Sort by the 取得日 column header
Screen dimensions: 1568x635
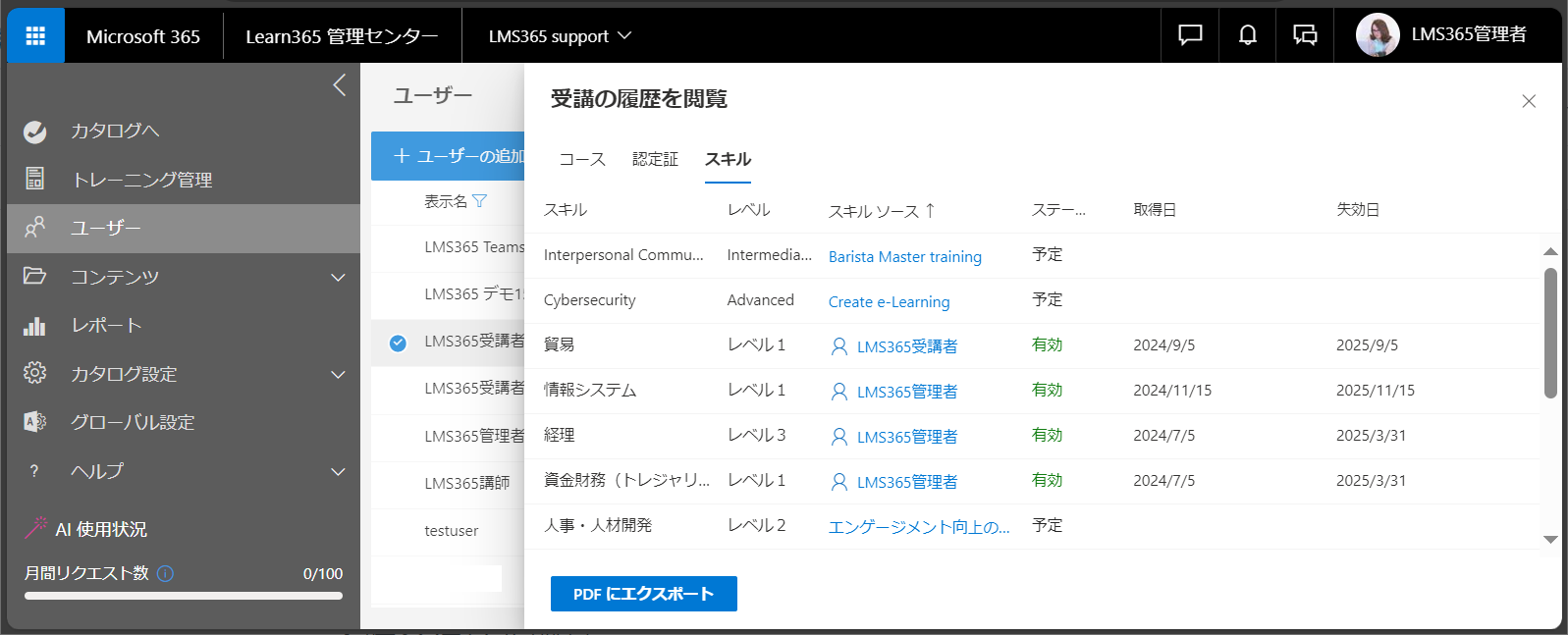pos(1155,210)
